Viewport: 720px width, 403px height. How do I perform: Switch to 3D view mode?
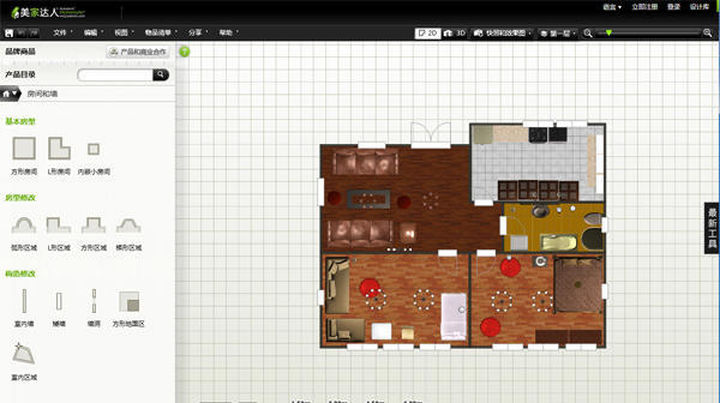coord(455,33)
